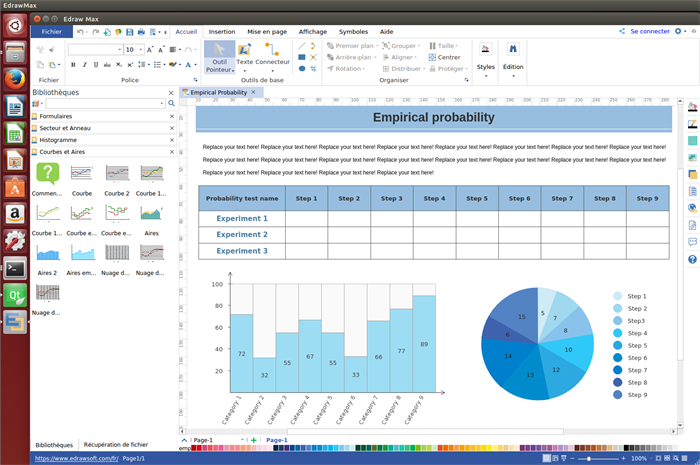Open Firefox from the Ubuntu dock
The width and height of the screenshot is (700, 465).
15,79
